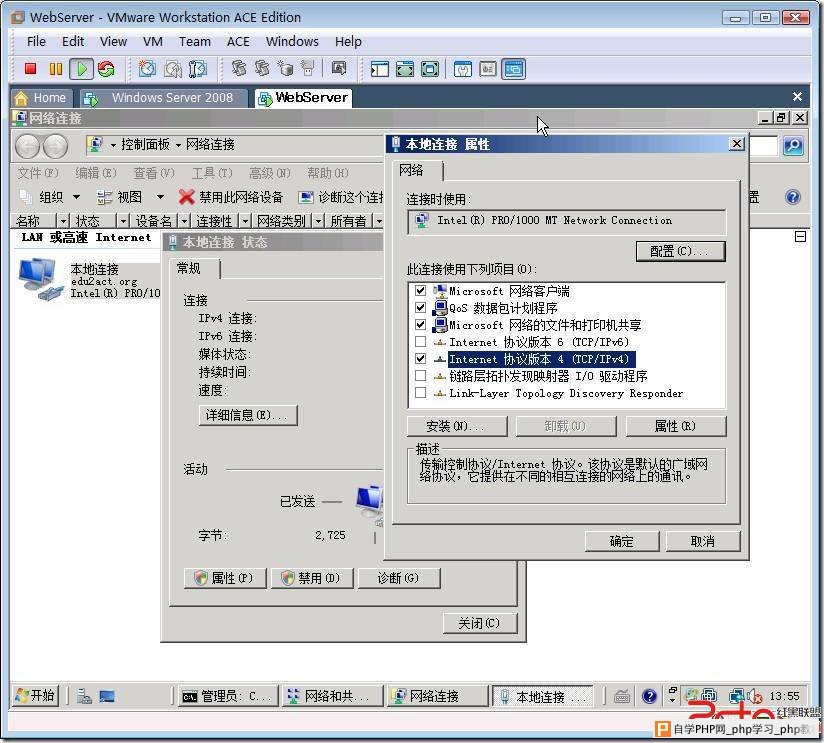This screenshot has width=824, height=743.
Task: Uncheck Microsoft 网络客户端 checkbox
Action: (420, 291)
